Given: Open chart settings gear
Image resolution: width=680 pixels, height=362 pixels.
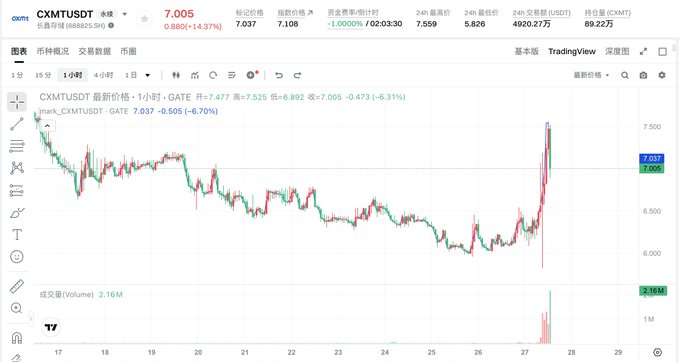Looking at the screenshot, I should pos(662,75).
